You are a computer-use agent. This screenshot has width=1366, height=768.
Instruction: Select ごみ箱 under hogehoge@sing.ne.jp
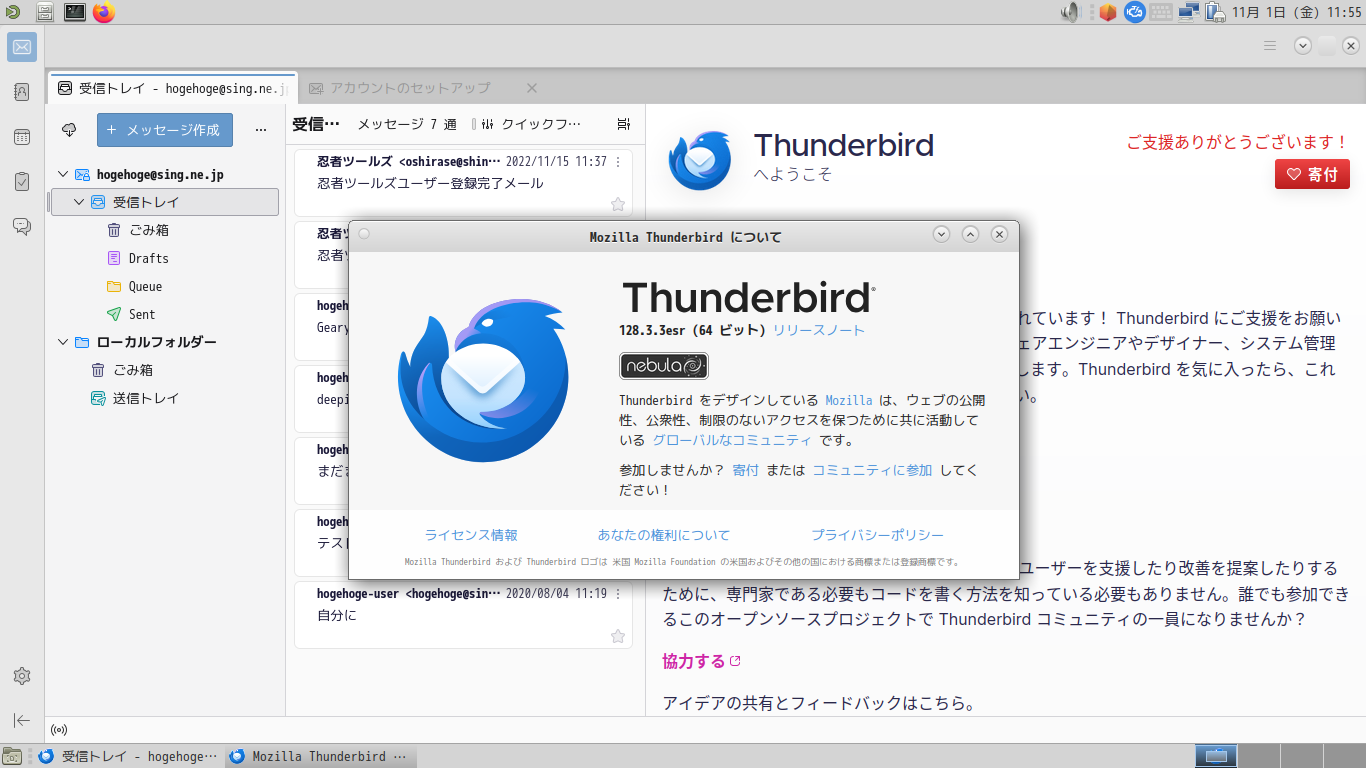pos(165,230)
